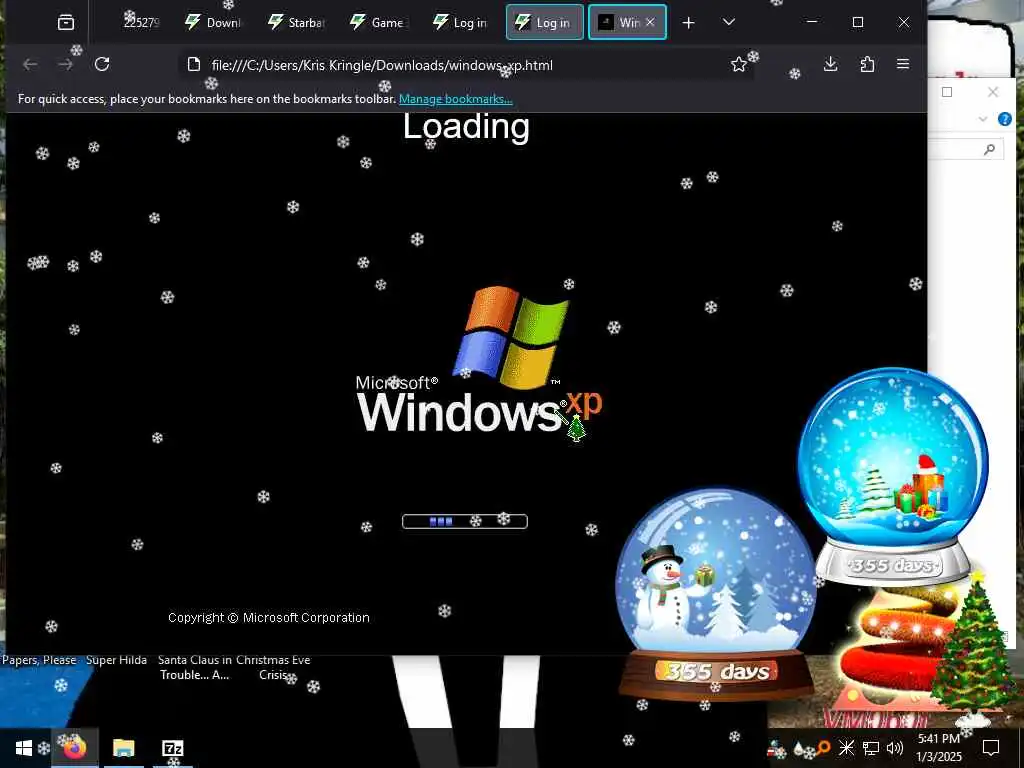
Task: Open Firefox from the taskbar
Action: tap(74, 748)
